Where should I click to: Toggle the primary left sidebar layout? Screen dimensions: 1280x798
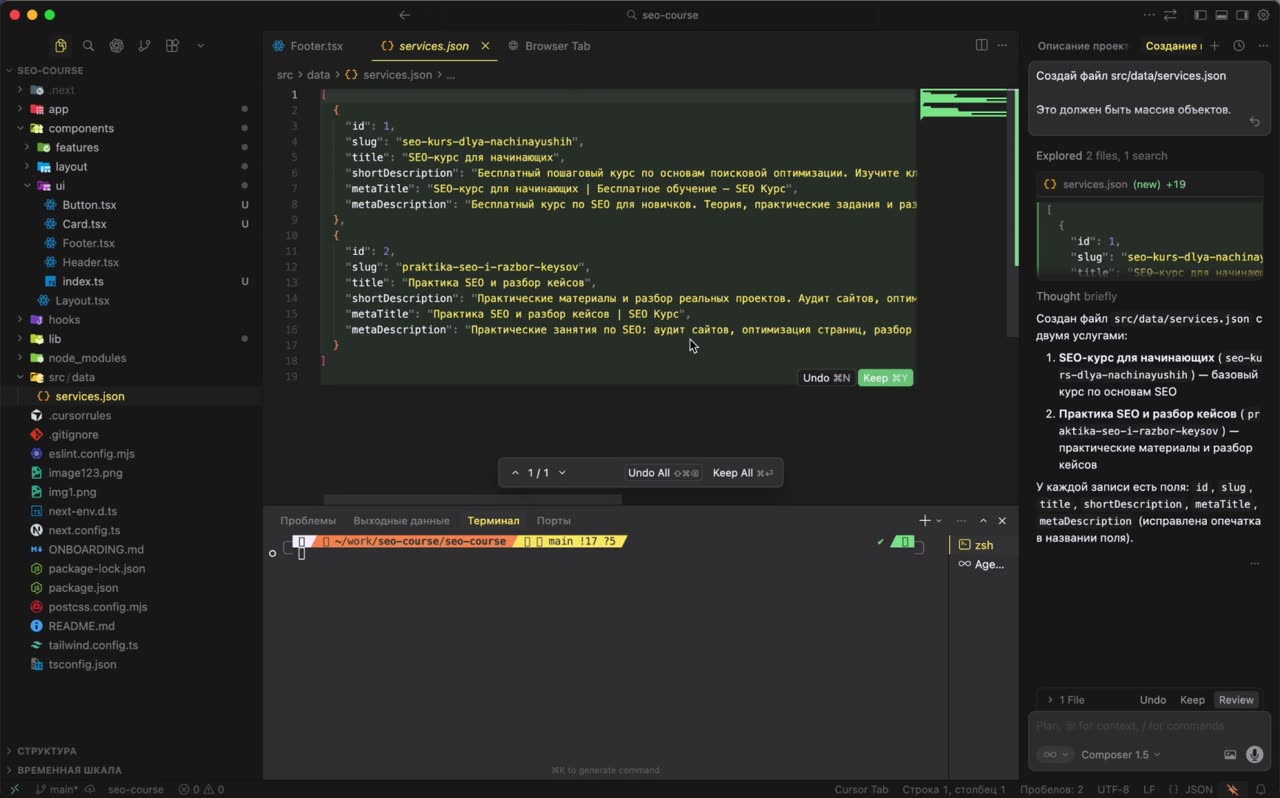(1200, 15)
